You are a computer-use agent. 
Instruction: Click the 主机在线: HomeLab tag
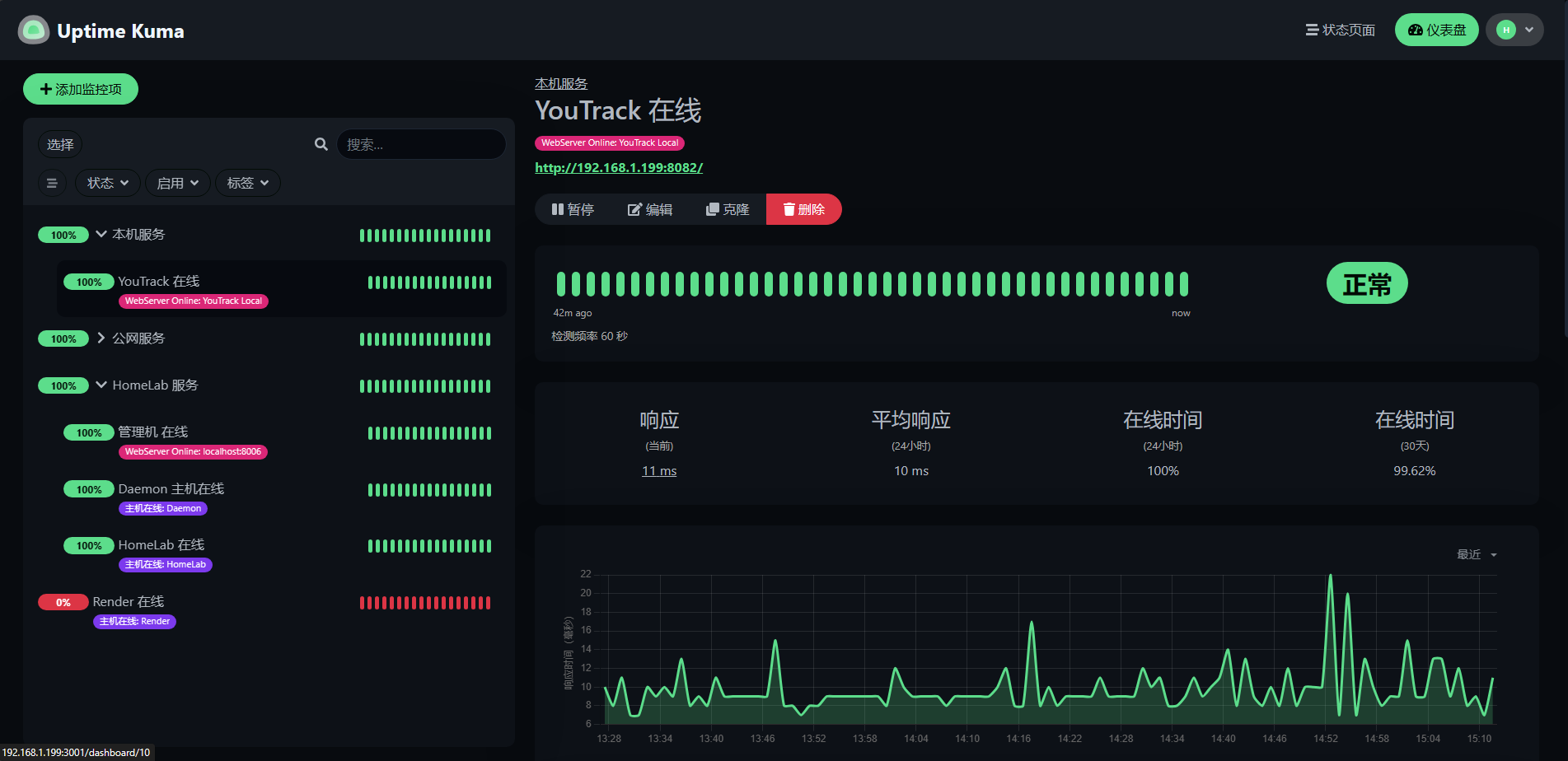(166, 564)
